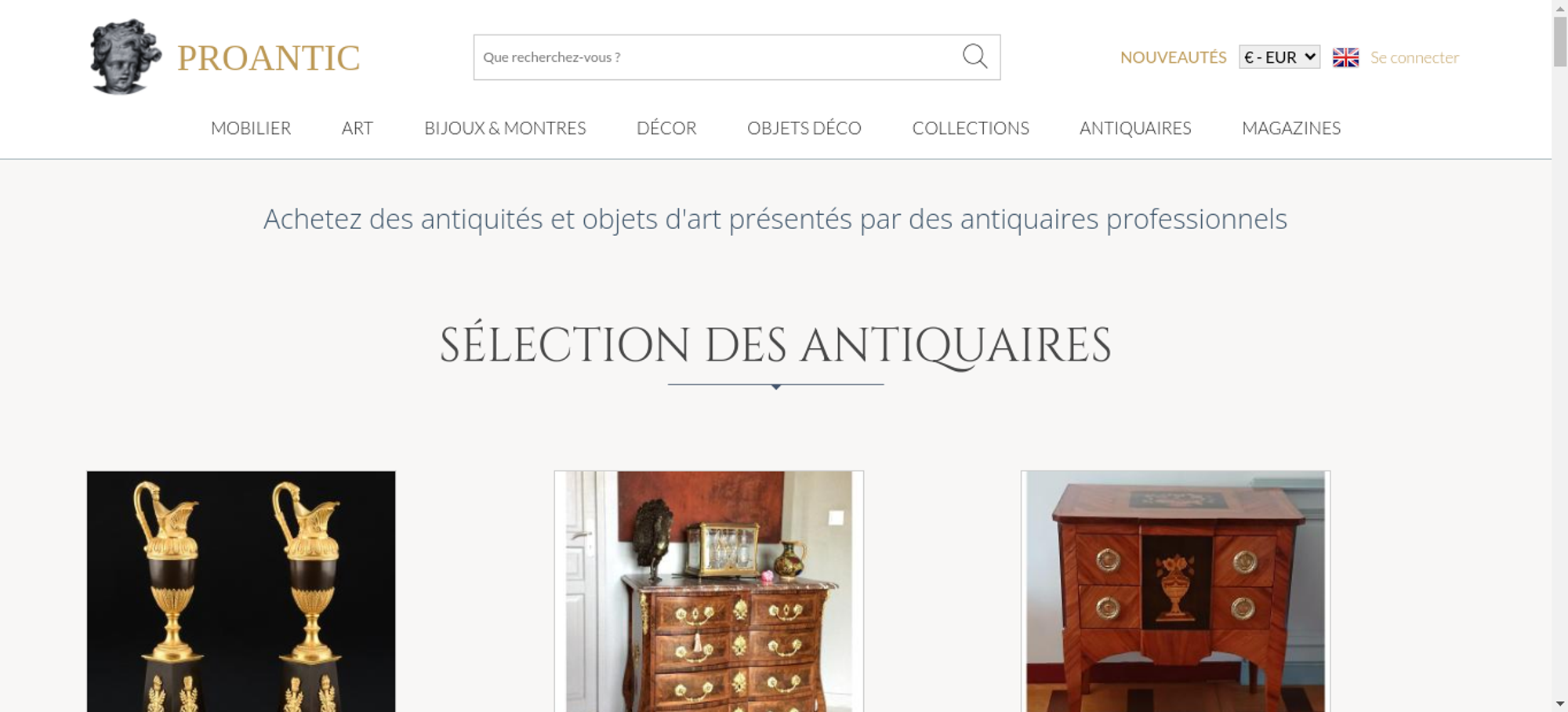Open the Mobilier menu
Screen dimensions: 1568x712
tap(251, 128)
